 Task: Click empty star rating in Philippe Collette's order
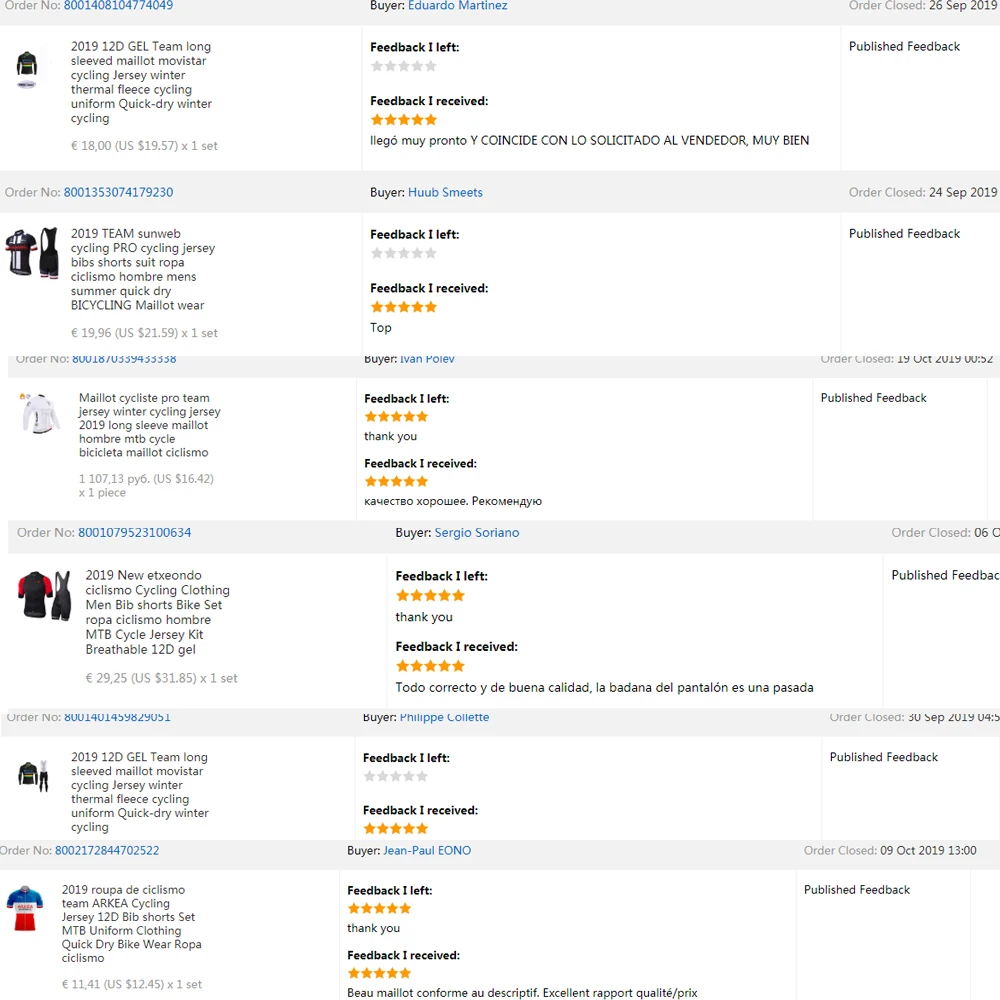coord(396,776)
